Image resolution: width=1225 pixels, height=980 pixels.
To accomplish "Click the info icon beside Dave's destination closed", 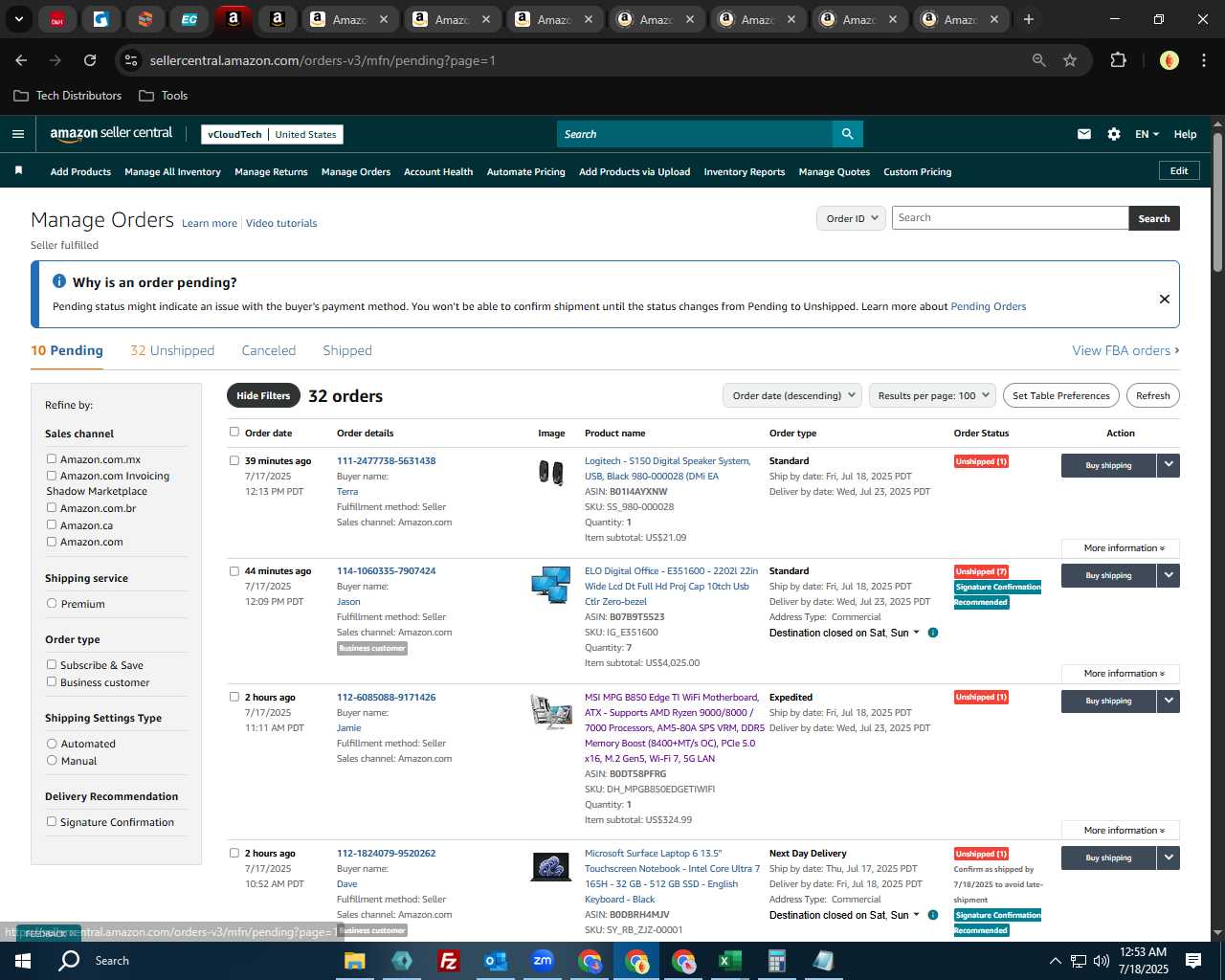I will [933, 915].
